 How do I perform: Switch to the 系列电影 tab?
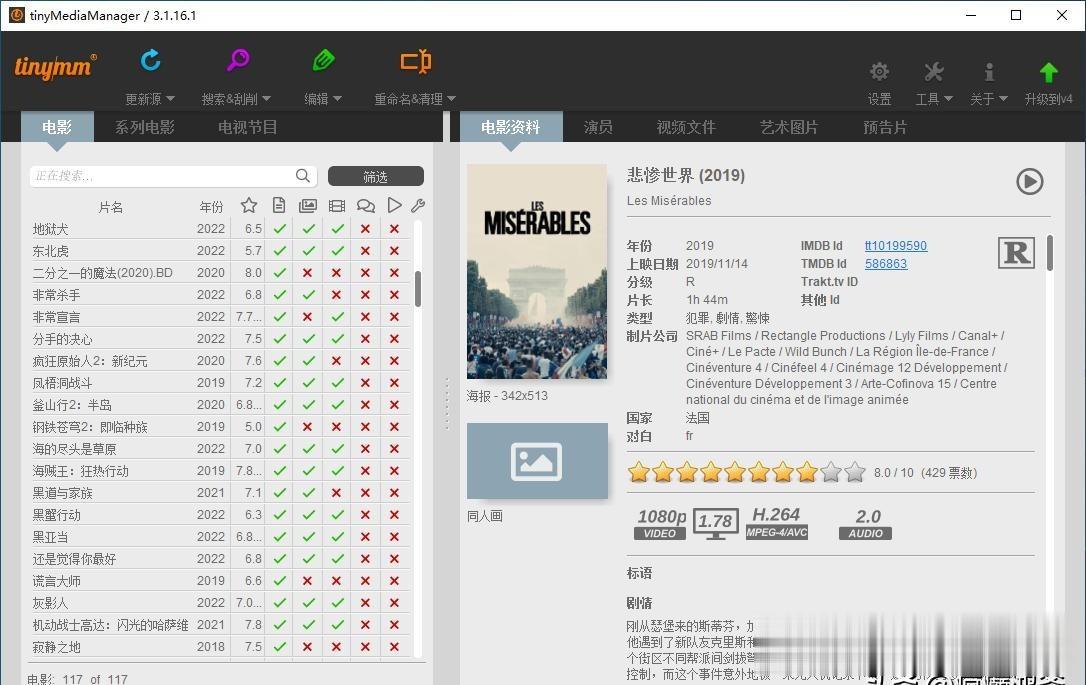coord(145,127)
